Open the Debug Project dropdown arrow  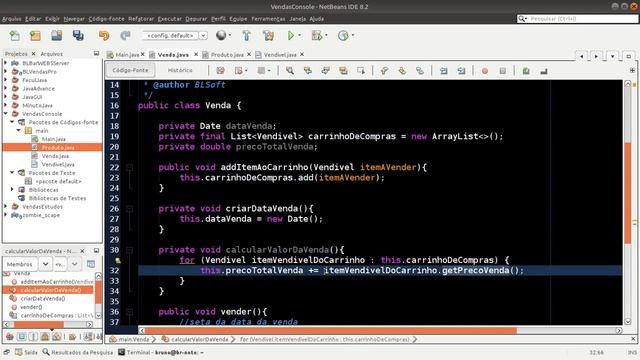[326, 36]
